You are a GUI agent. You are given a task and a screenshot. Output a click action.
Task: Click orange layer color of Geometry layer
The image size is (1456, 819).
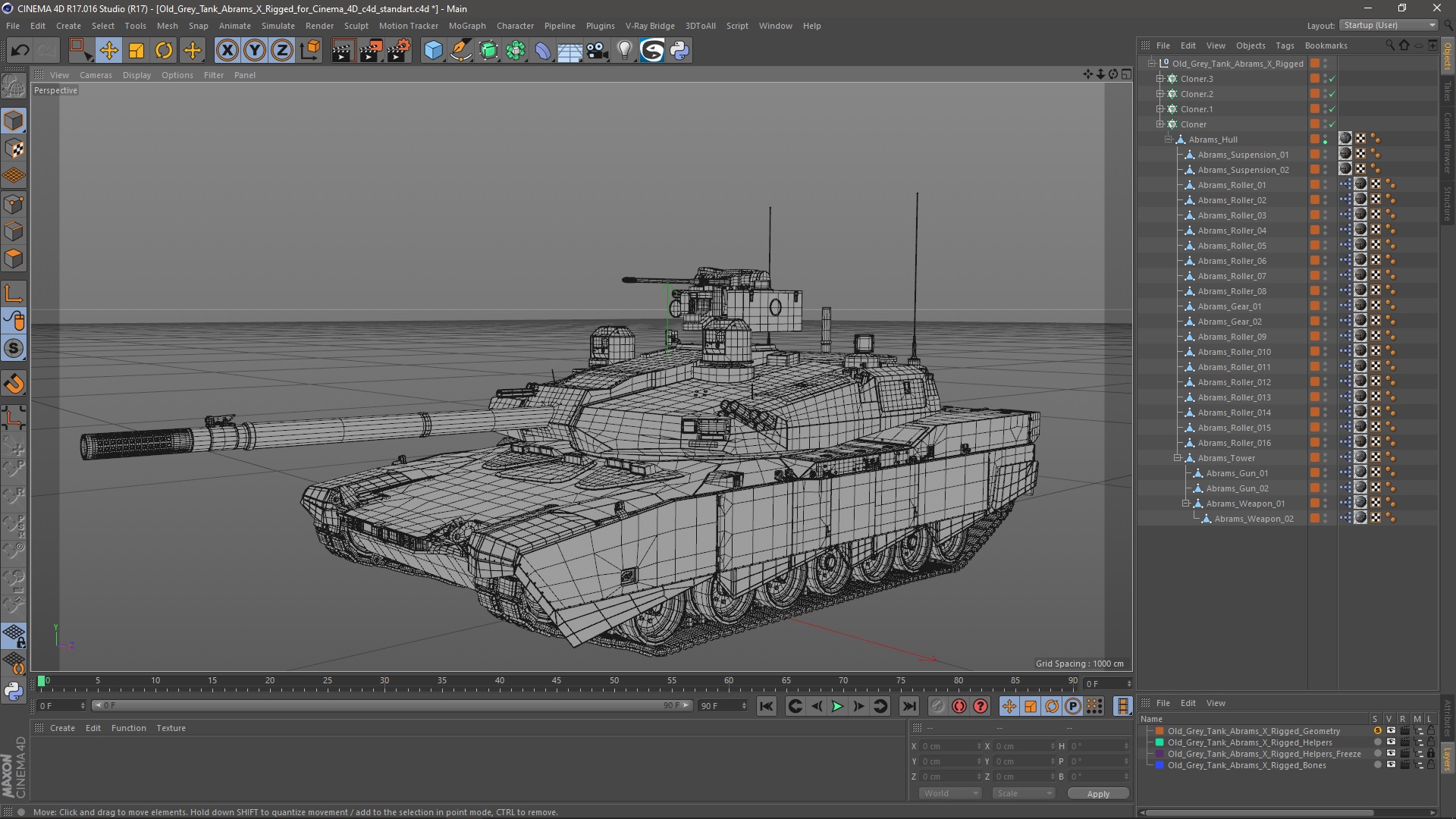pyautogui.click(x=1159, y=731)
